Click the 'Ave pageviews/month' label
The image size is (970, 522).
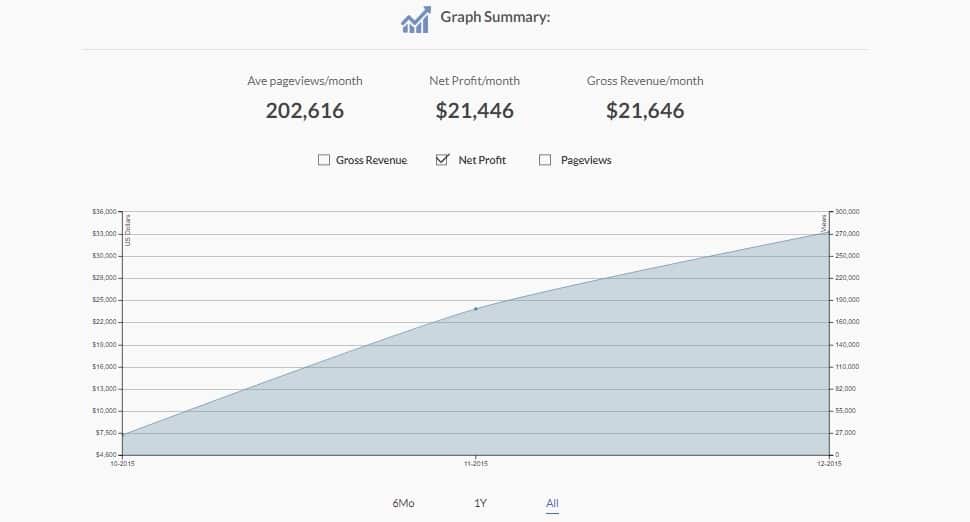(305, 81)
